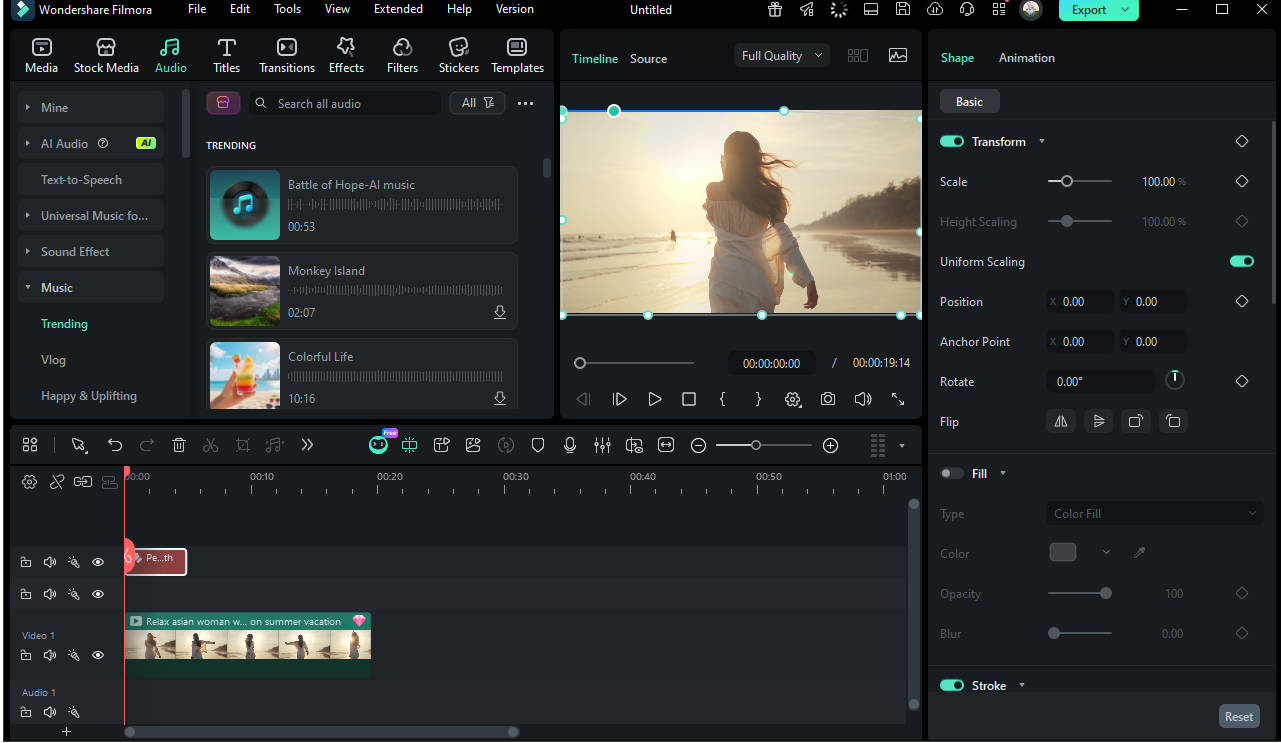The width and height of the screenshot is (1281, 743).
Task: Open the Color Fill type dropdown
Action: (x=1154, y=513)
